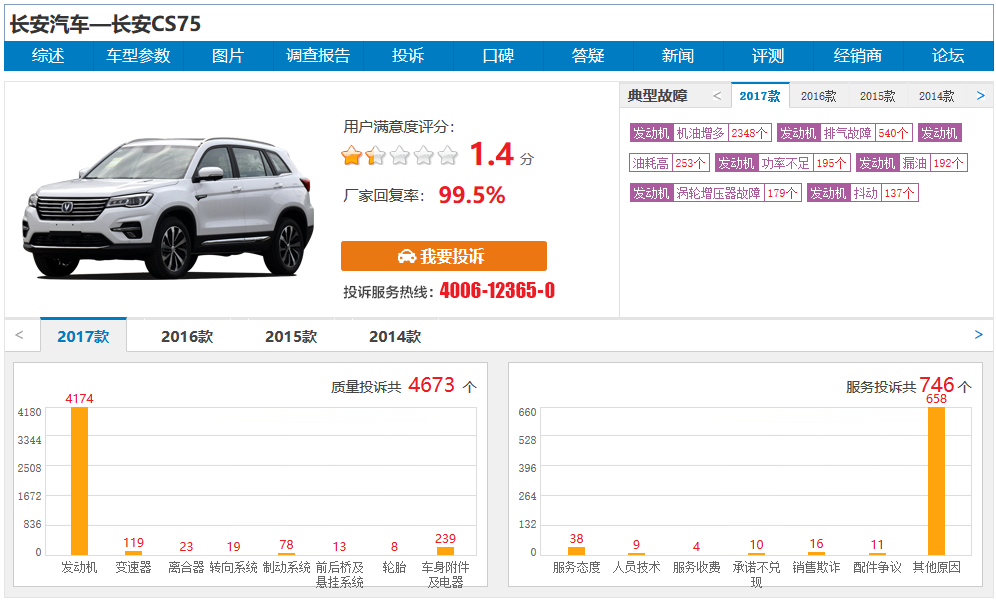This screenshot has height=602, width=996.
Task: Click the 涡轮增压器故障 fault tag
Action: (x=718, y=193)
